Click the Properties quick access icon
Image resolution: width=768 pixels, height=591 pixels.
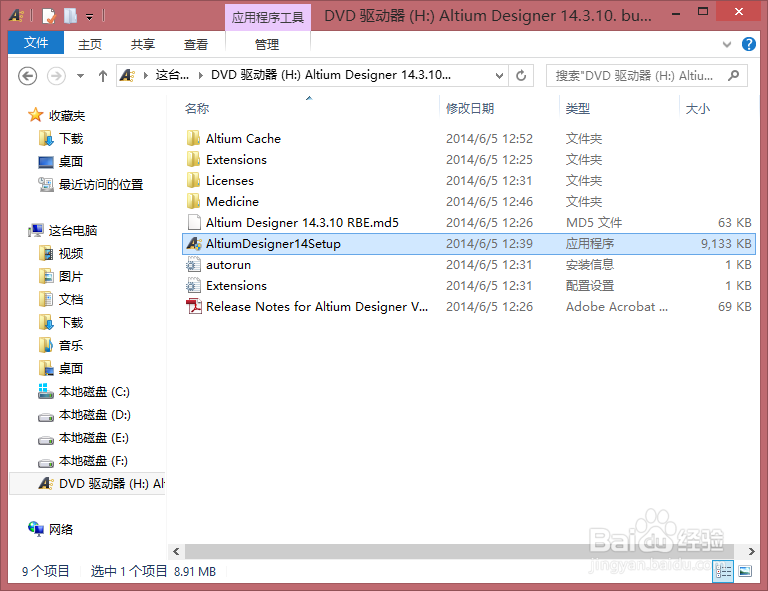coord(49,16)
